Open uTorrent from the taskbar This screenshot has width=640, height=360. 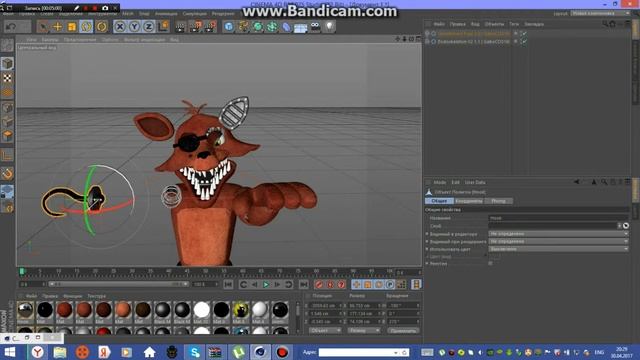click(239, 352)
